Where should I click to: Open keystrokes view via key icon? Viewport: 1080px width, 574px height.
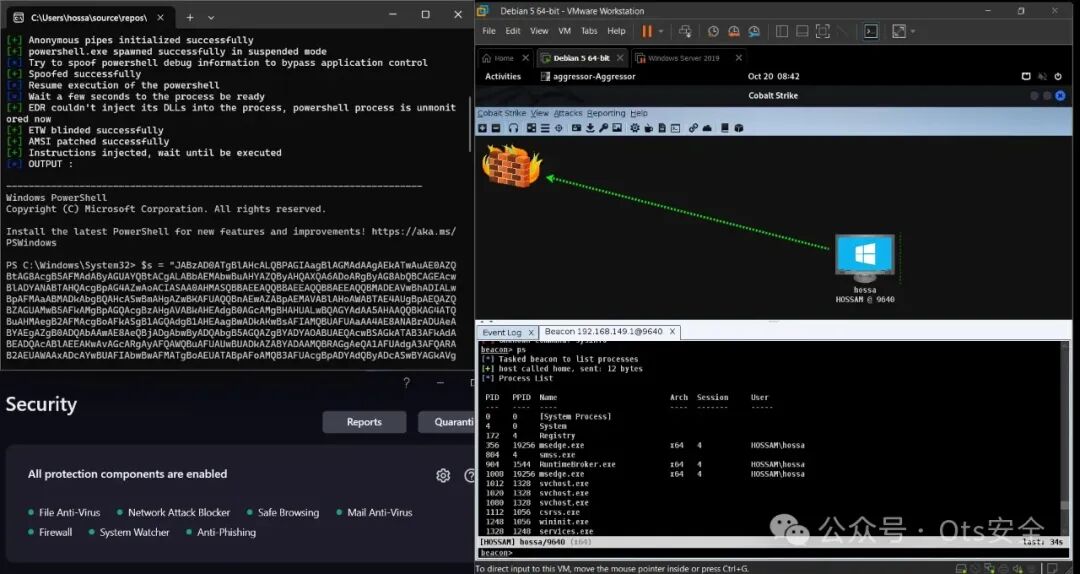coord(603,128)
